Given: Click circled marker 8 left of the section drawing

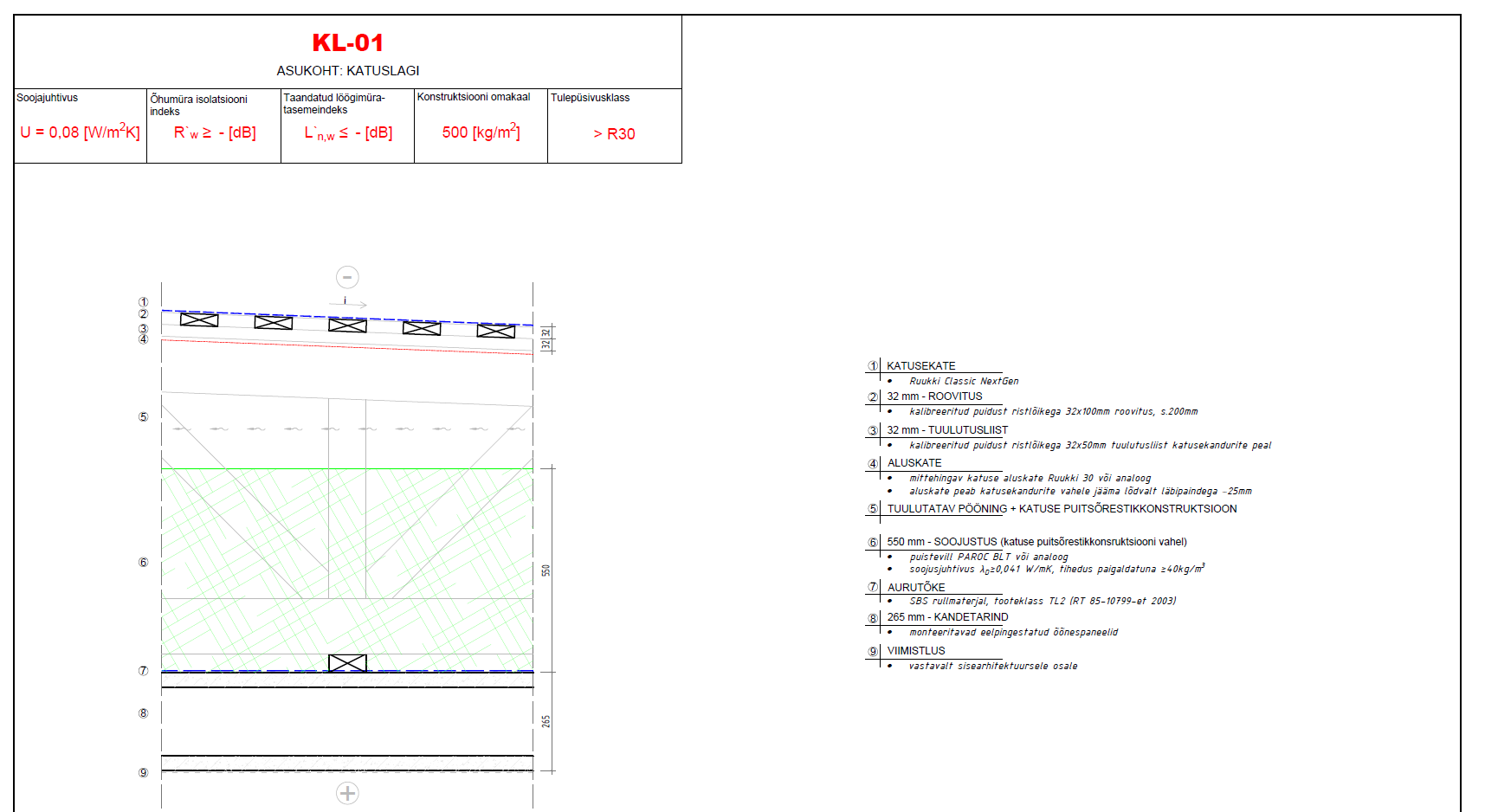Looking at the screenshot, I should (x=144, y=713).
